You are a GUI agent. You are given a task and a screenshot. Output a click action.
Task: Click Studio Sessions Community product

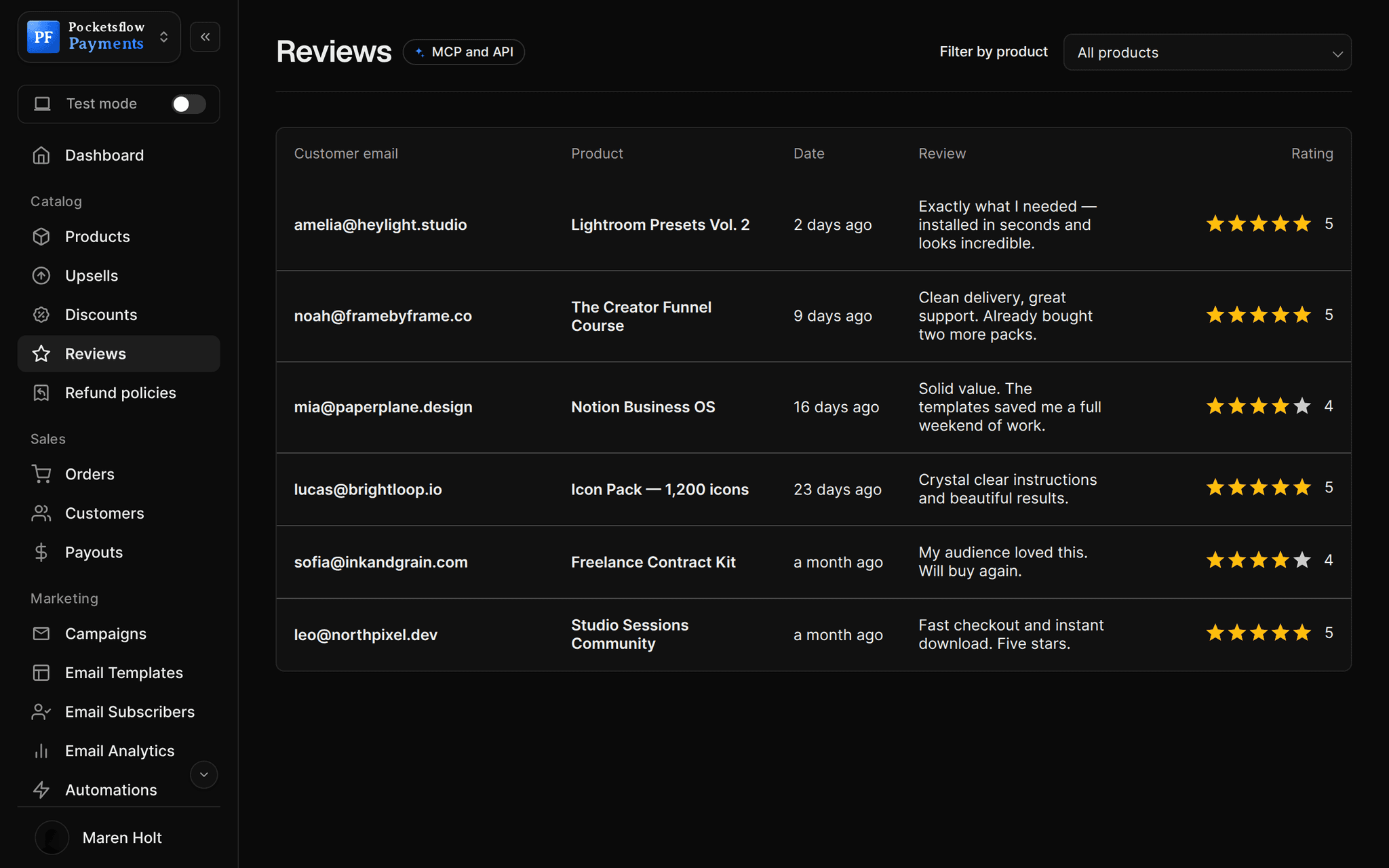coord(630,635)
